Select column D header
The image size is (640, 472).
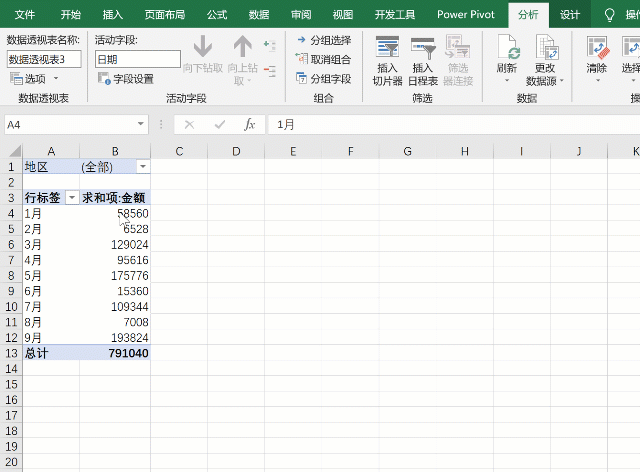(x=236, y=151)
